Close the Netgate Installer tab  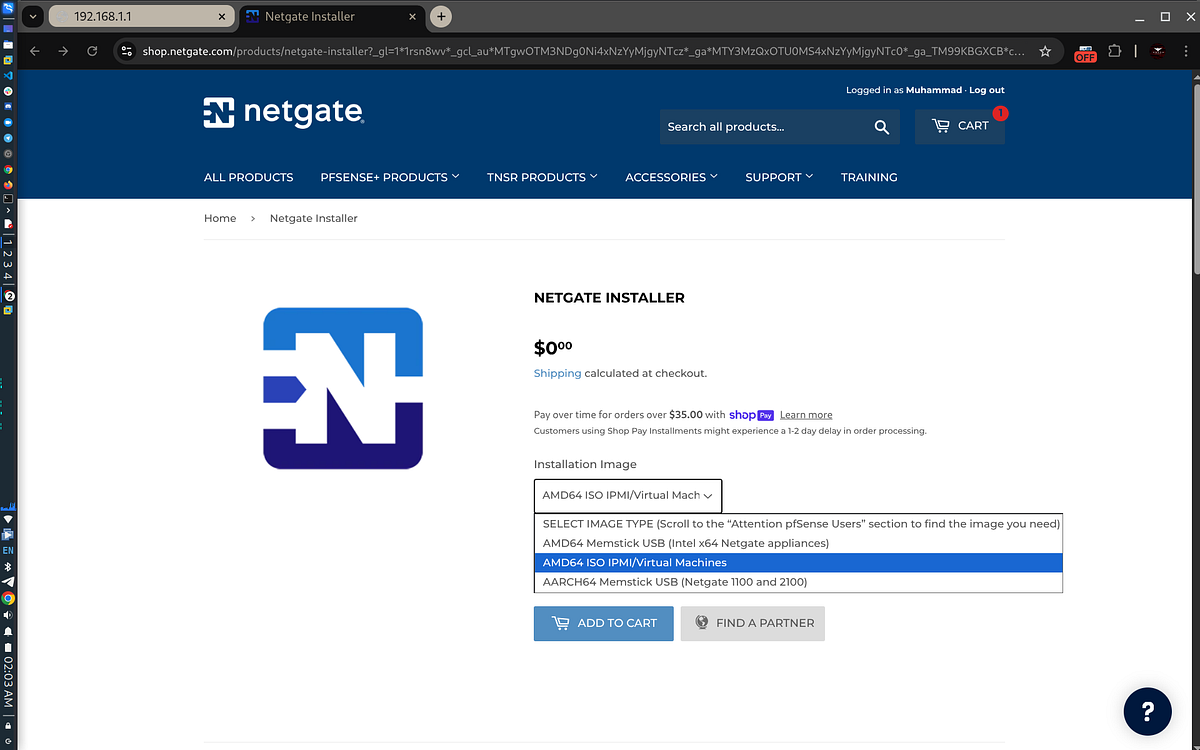pyautogui.click(x=410, y=17)
